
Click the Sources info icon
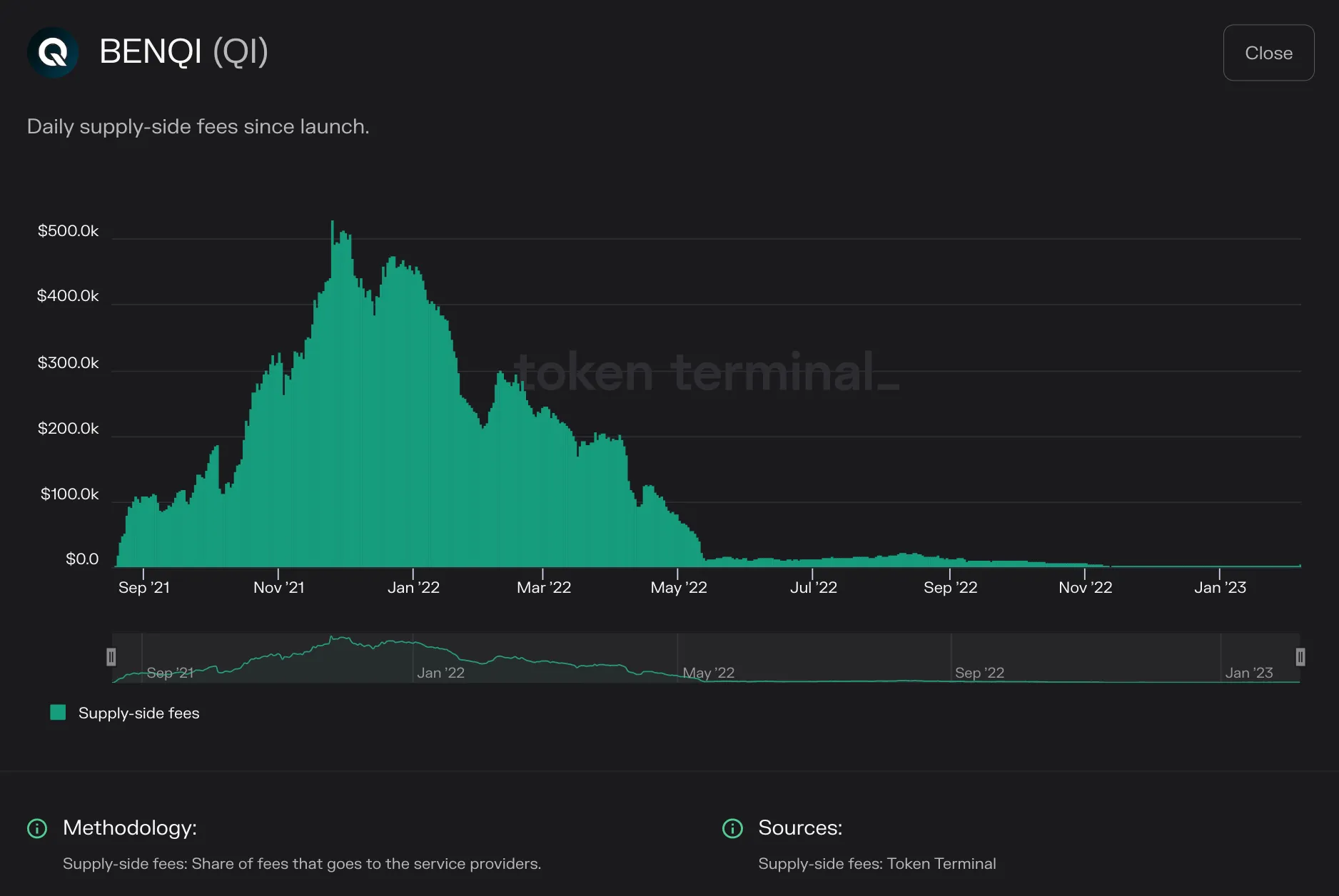pyautogui.click(x=732, y=828)
